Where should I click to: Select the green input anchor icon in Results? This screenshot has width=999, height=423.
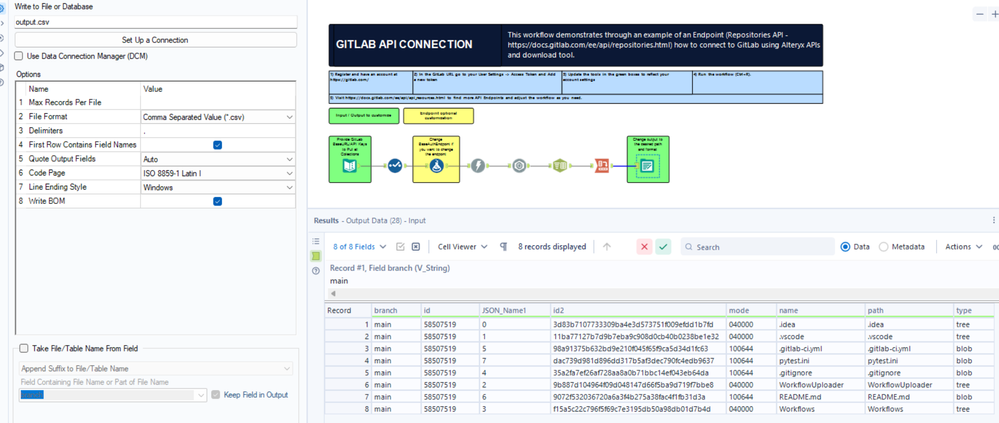point(315,256)
